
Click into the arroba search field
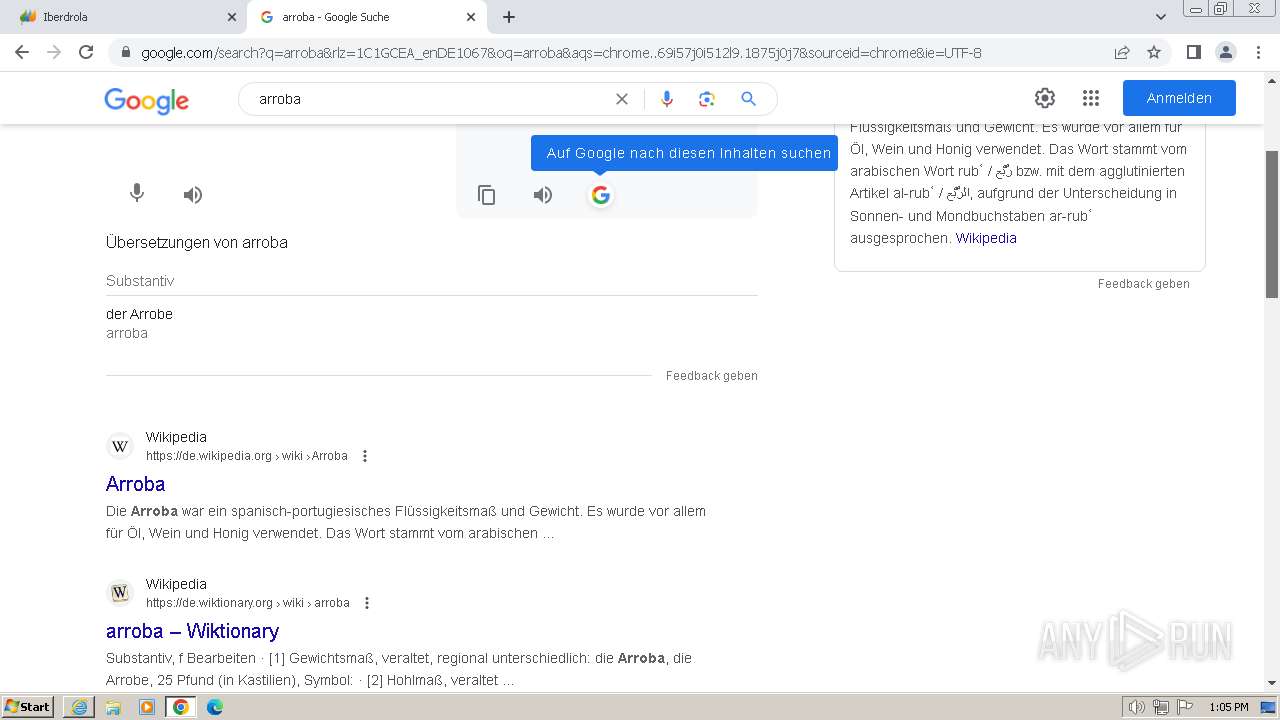click(x=430, y=99)
